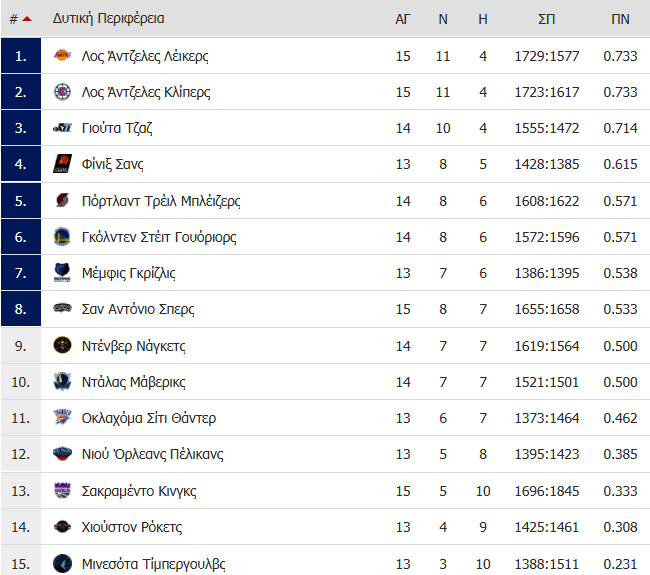Image resolution: width=650 pixels, height=575 pixels.
Task: Open Ντάλας Μάβερικς team link
Action: pyautogui.click(x=133, y=382)
